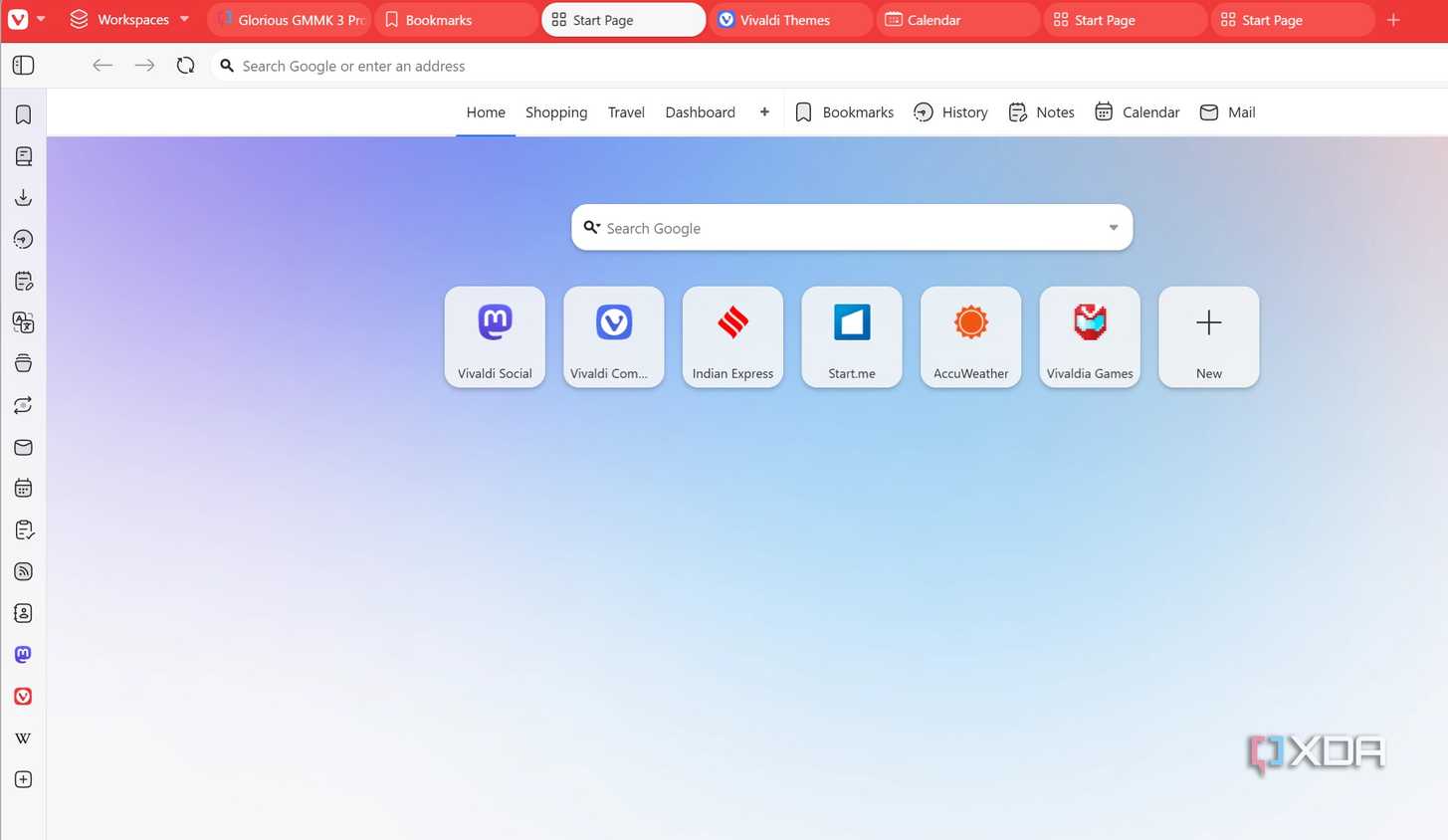Open the Feeds panel in sidebar
1448x840 pixels.
[23, 571]
